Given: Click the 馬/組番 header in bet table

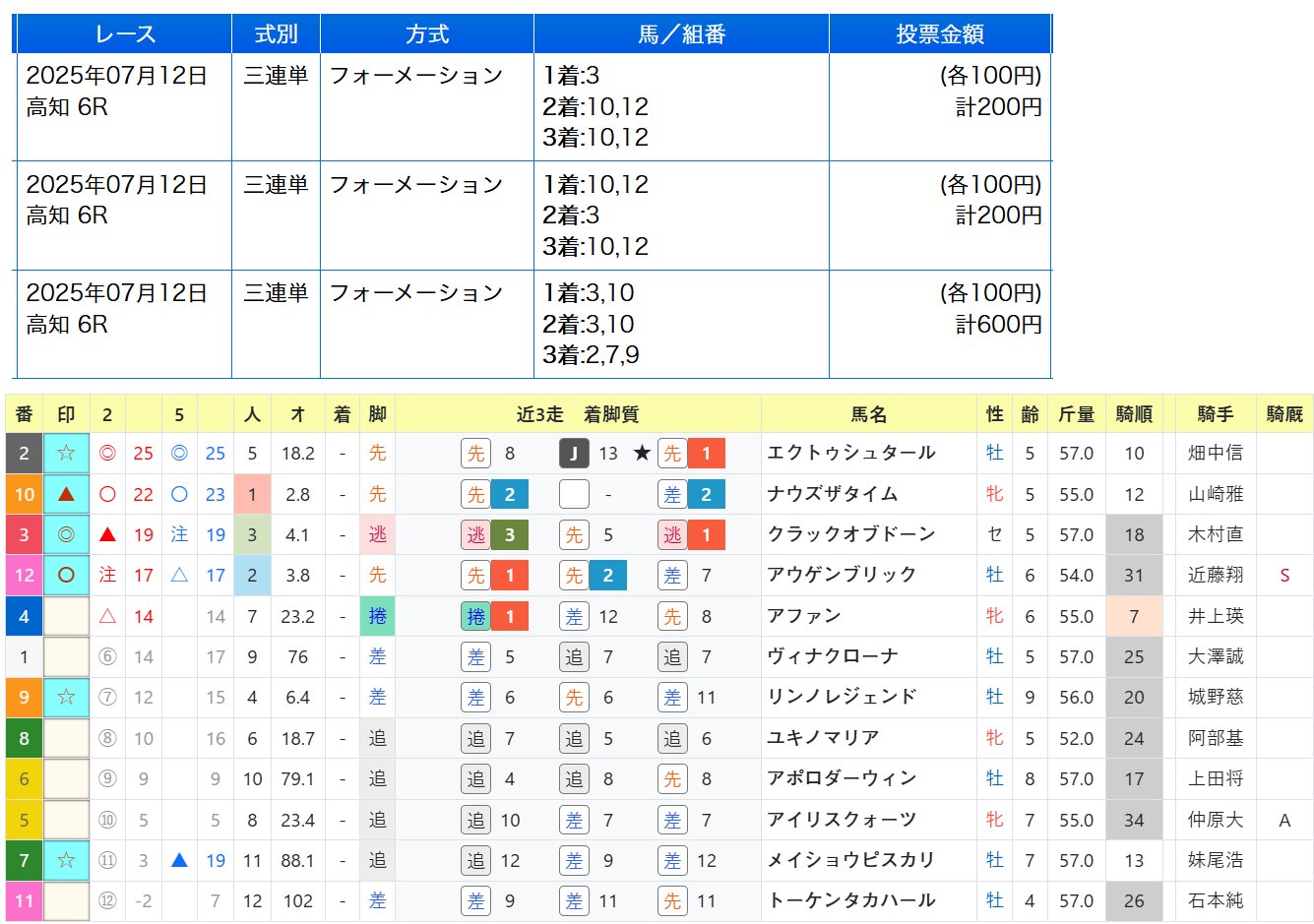Looking at the screenshot, I should (x=681, y=33).
